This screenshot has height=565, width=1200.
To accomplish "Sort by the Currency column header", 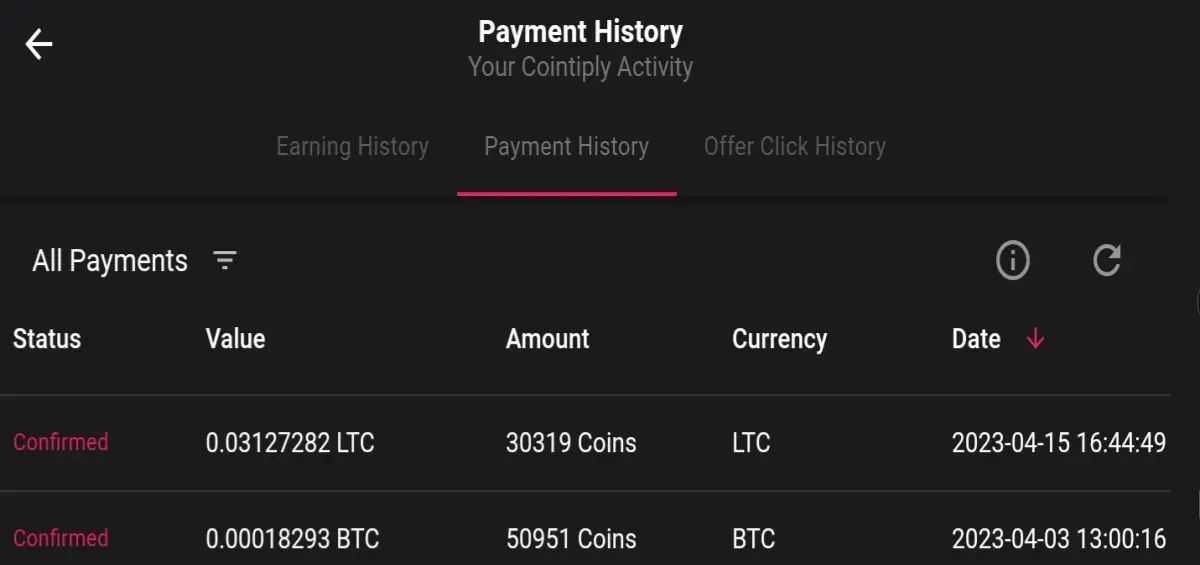I will tap(780, 339).
